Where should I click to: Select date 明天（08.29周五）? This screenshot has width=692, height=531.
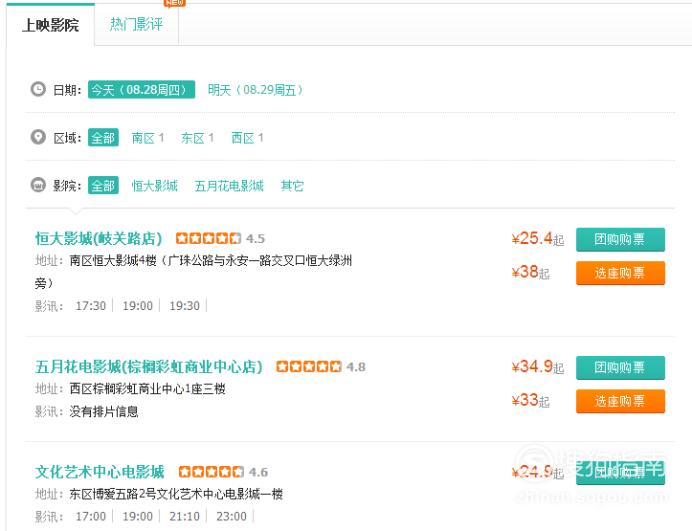pyautogui.click(x=256, y=90)
